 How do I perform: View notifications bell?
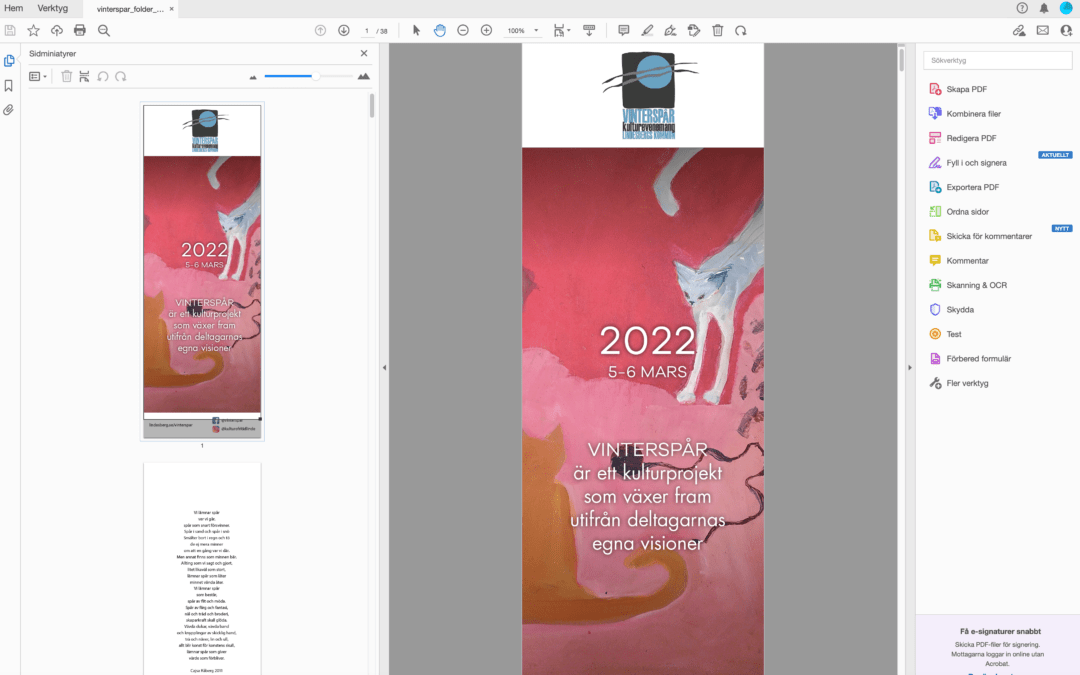(1044, 8)
